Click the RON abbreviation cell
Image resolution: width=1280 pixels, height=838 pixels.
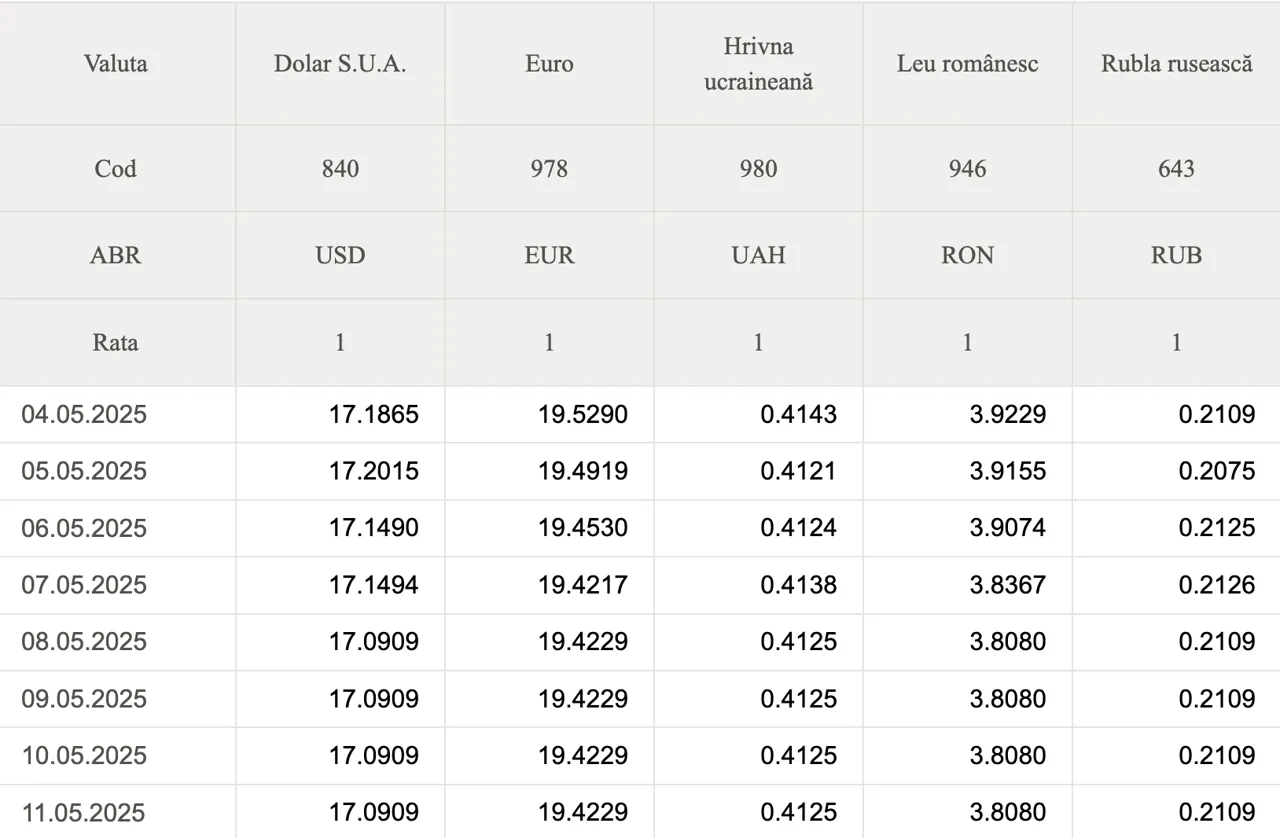click(x=967, y=255)
